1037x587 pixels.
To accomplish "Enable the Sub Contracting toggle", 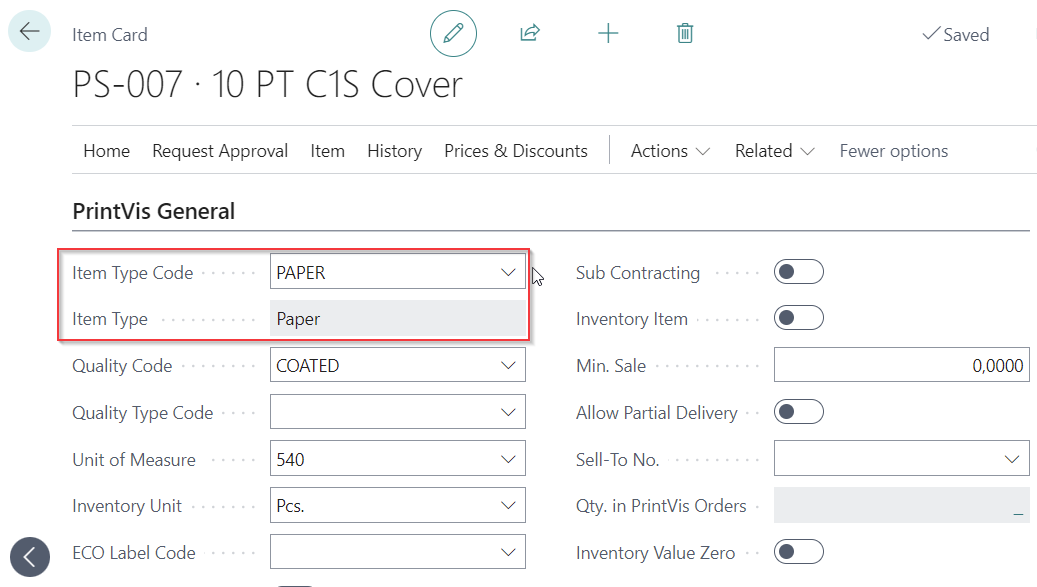I will point(798,271).
